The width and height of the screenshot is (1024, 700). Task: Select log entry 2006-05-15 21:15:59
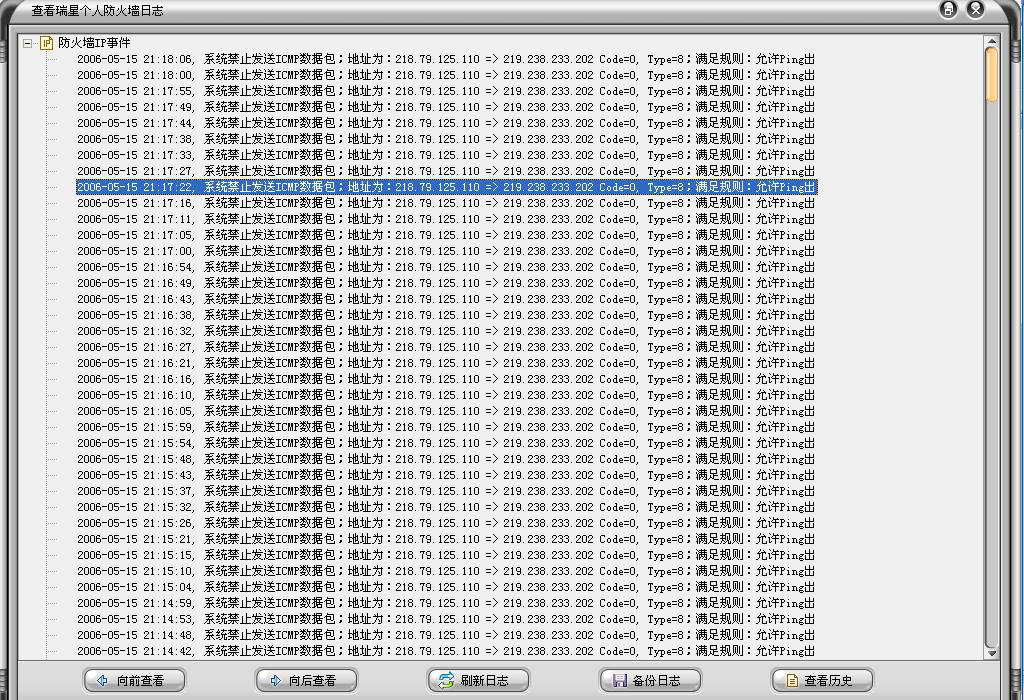[x=447, y=427]
